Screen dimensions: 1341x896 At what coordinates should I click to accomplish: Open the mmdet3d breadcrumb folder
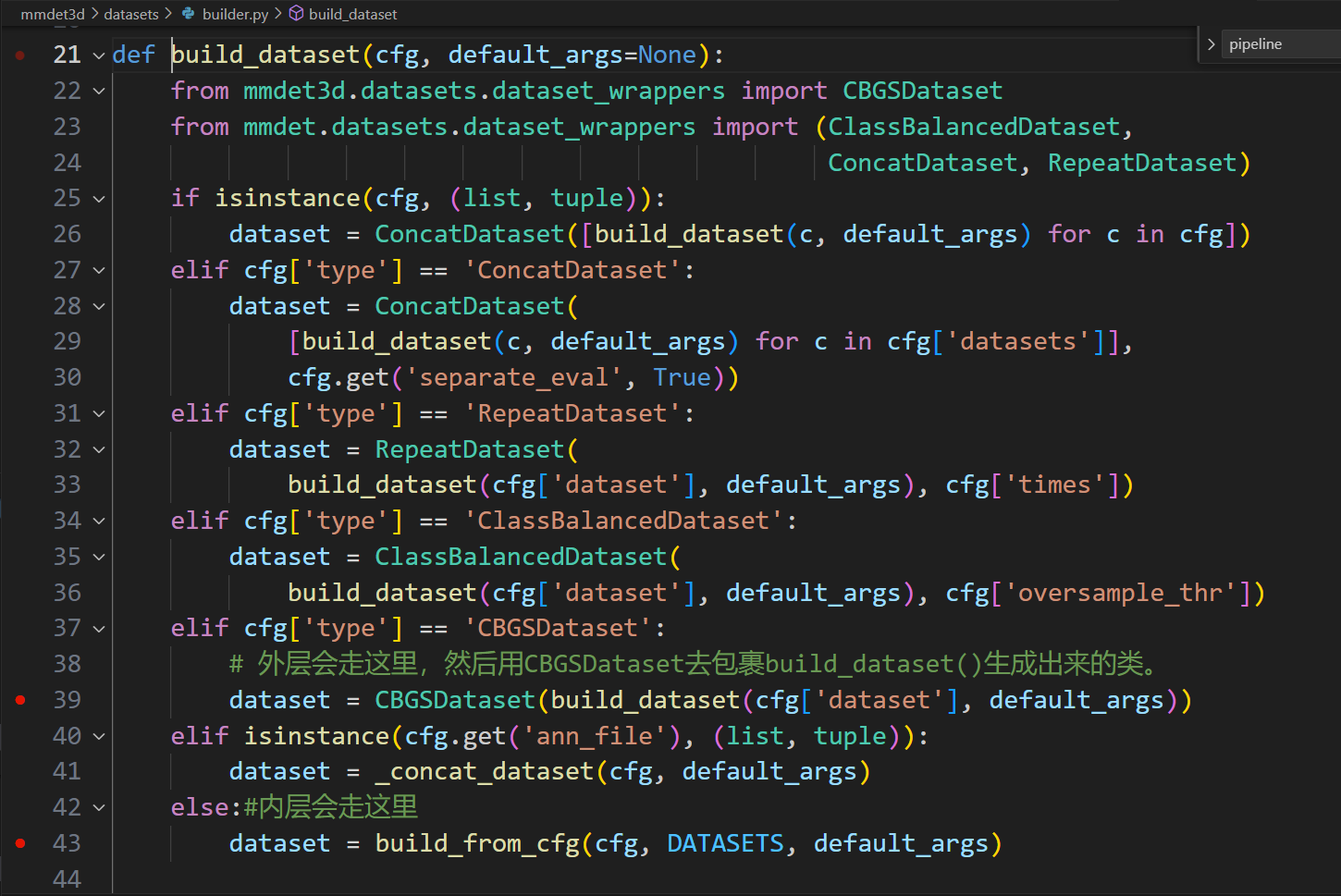pos(52,14)
